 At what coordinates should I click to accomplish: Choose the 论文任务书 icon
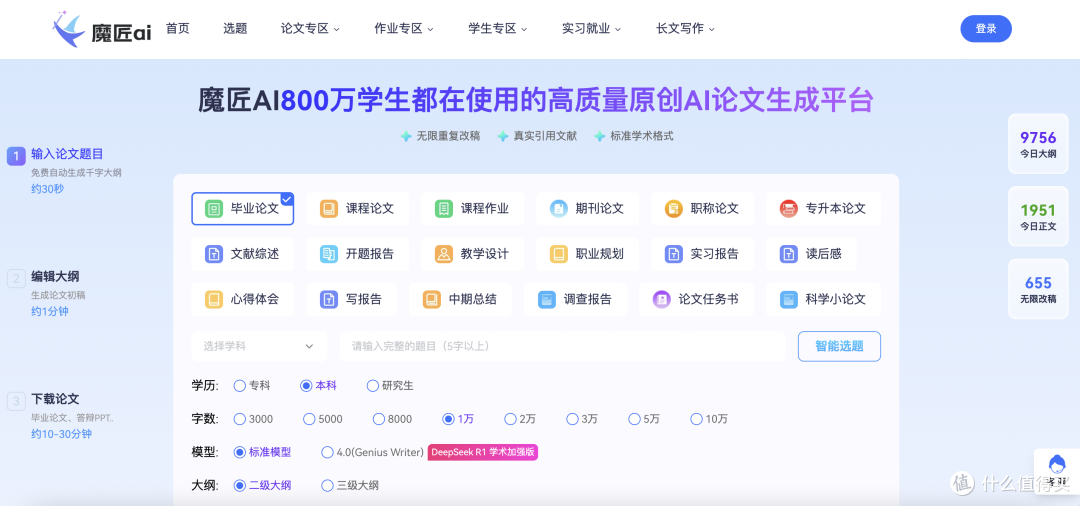click(x=663, y=299)
